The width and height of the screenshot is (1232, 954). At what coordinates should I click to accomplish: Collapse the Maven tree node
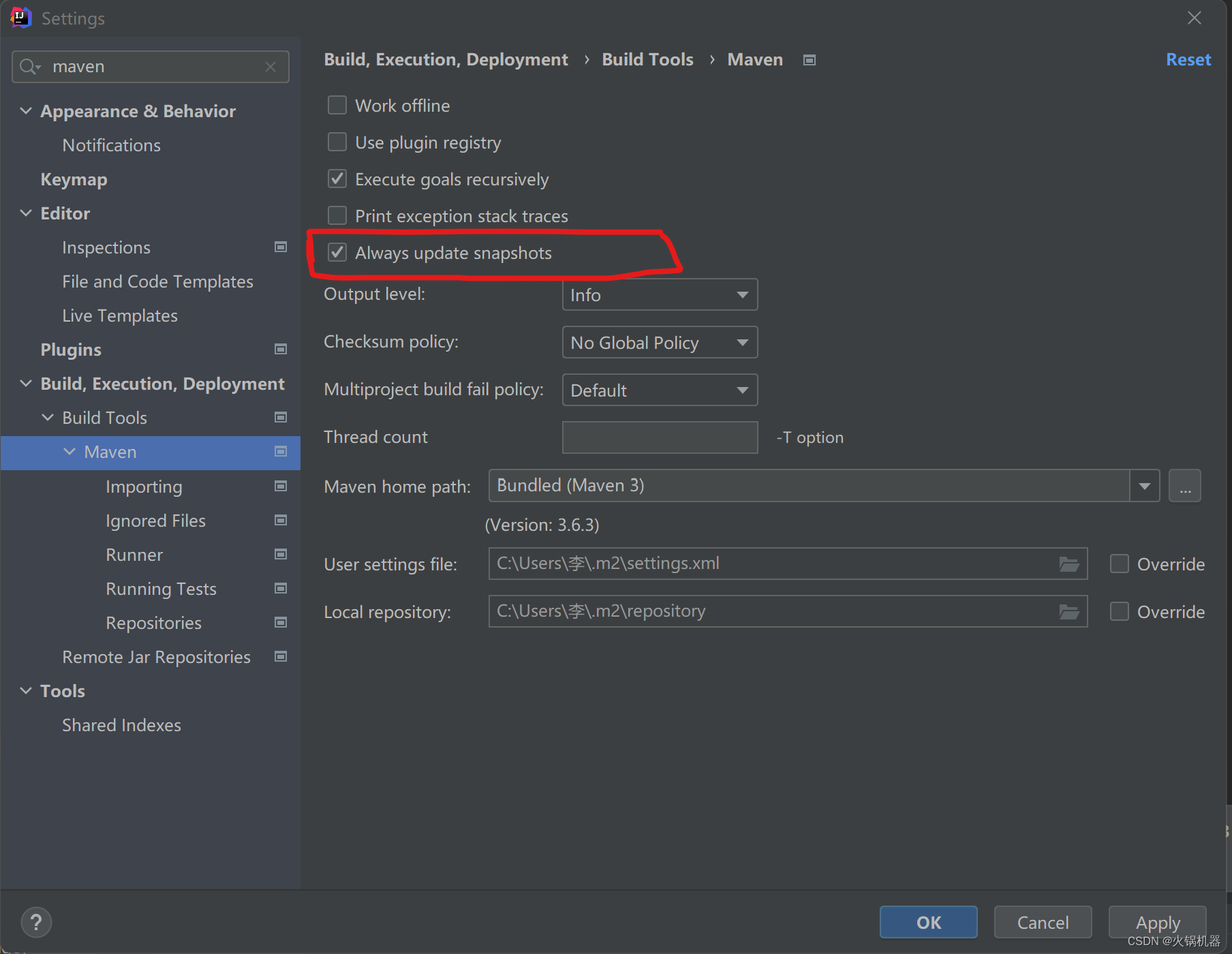70,451
